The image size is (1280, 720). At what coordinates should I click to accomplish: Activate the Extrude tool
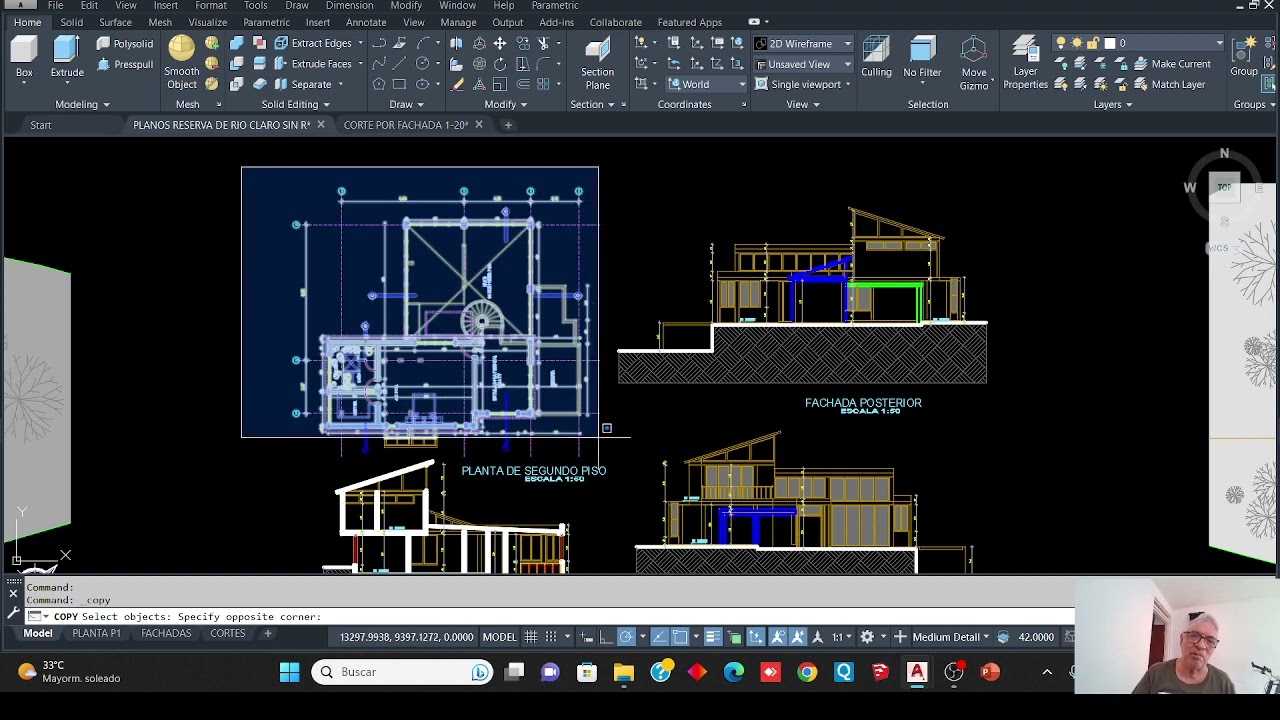pos(67,57)
